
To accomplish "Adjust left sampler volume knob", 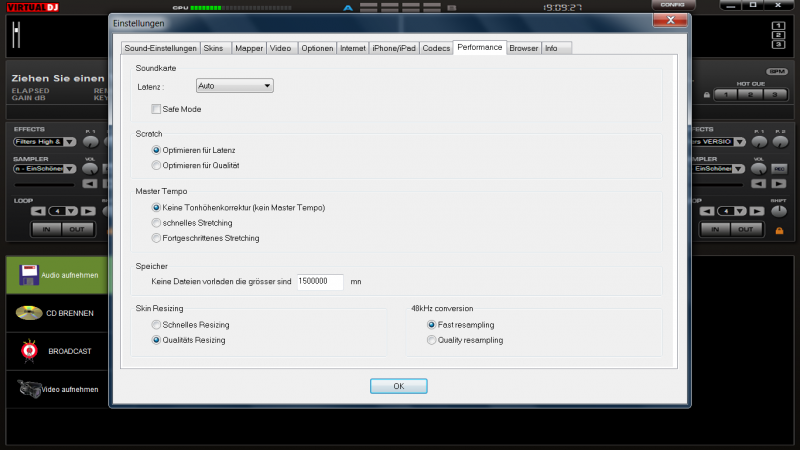I will [90, 169].
